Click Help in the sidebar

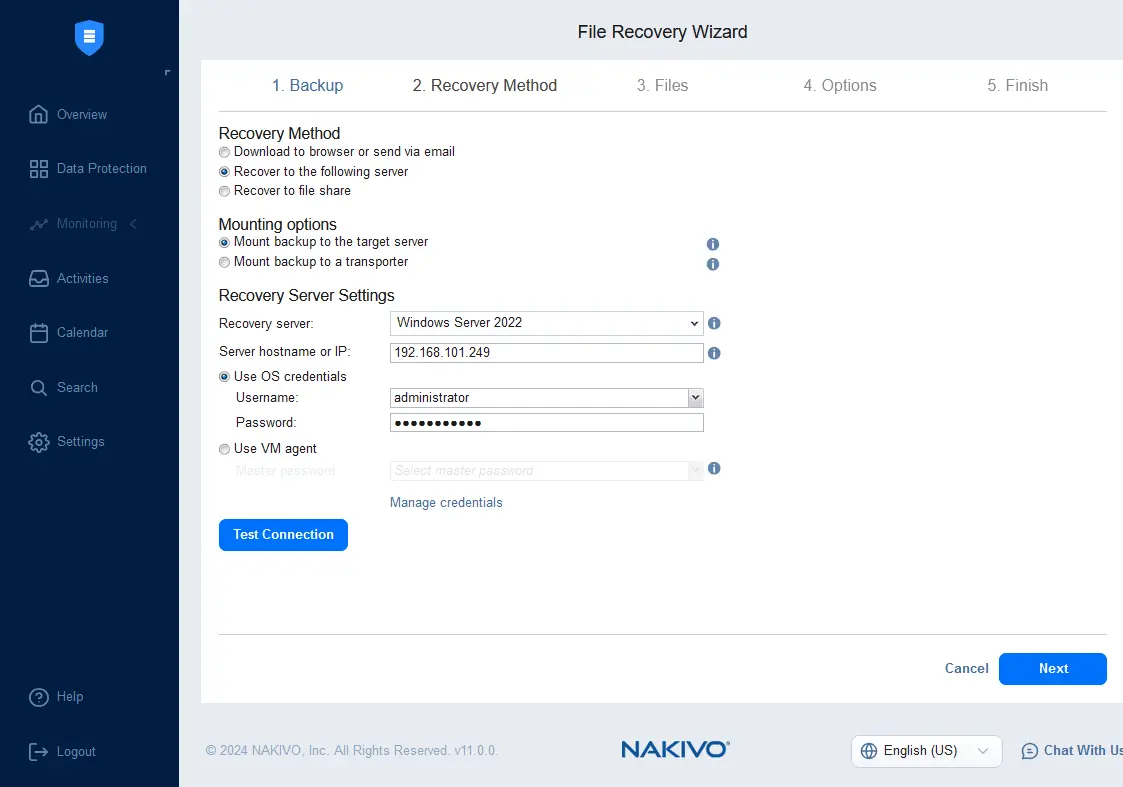69,697
